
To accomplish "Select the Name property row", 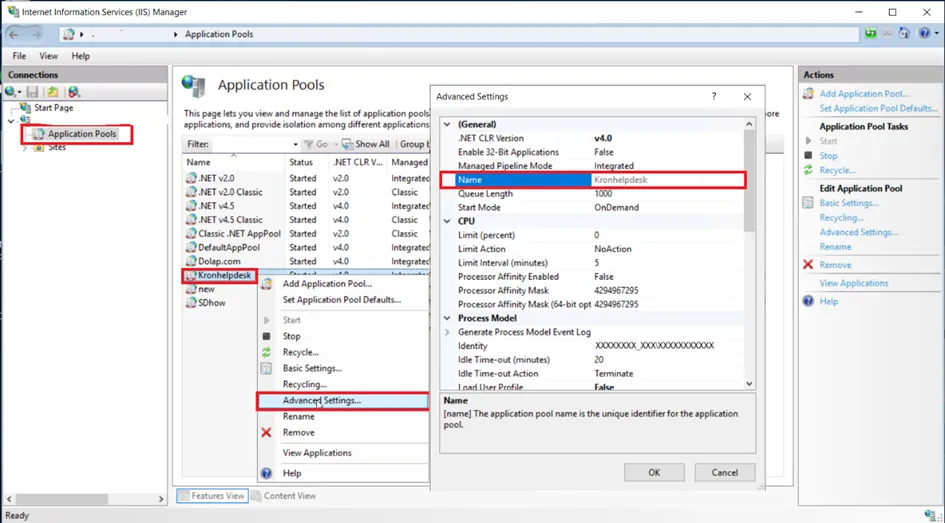I will pos(593,180).
